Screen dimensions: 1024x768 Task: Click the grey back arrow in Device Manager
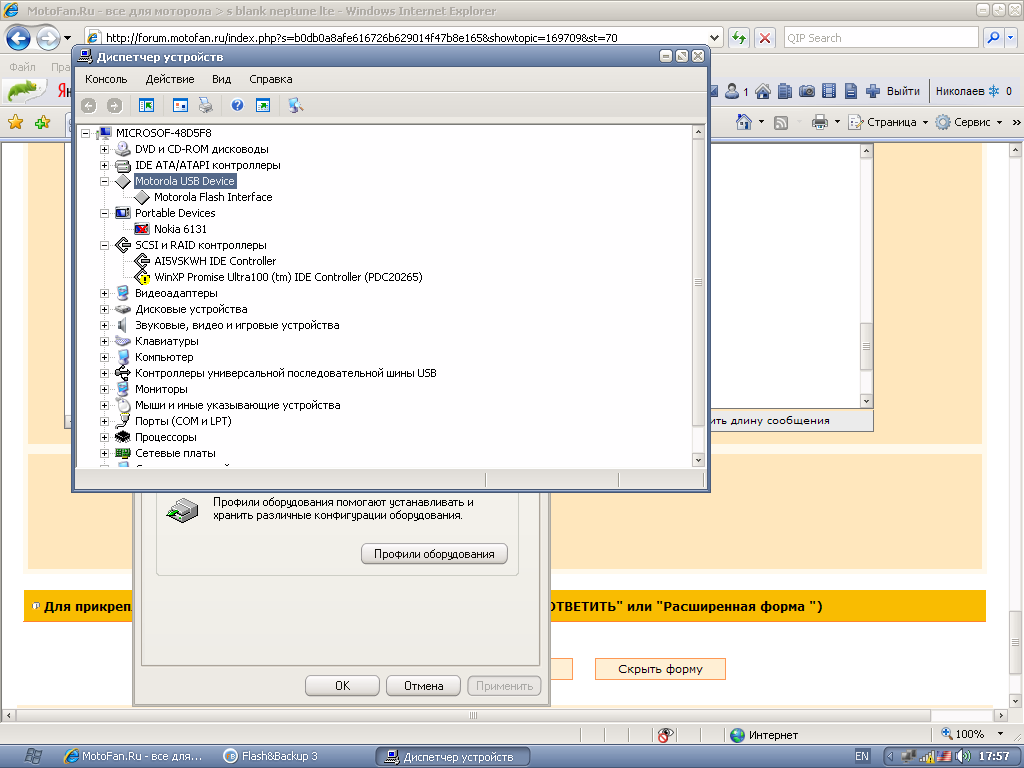89,105
